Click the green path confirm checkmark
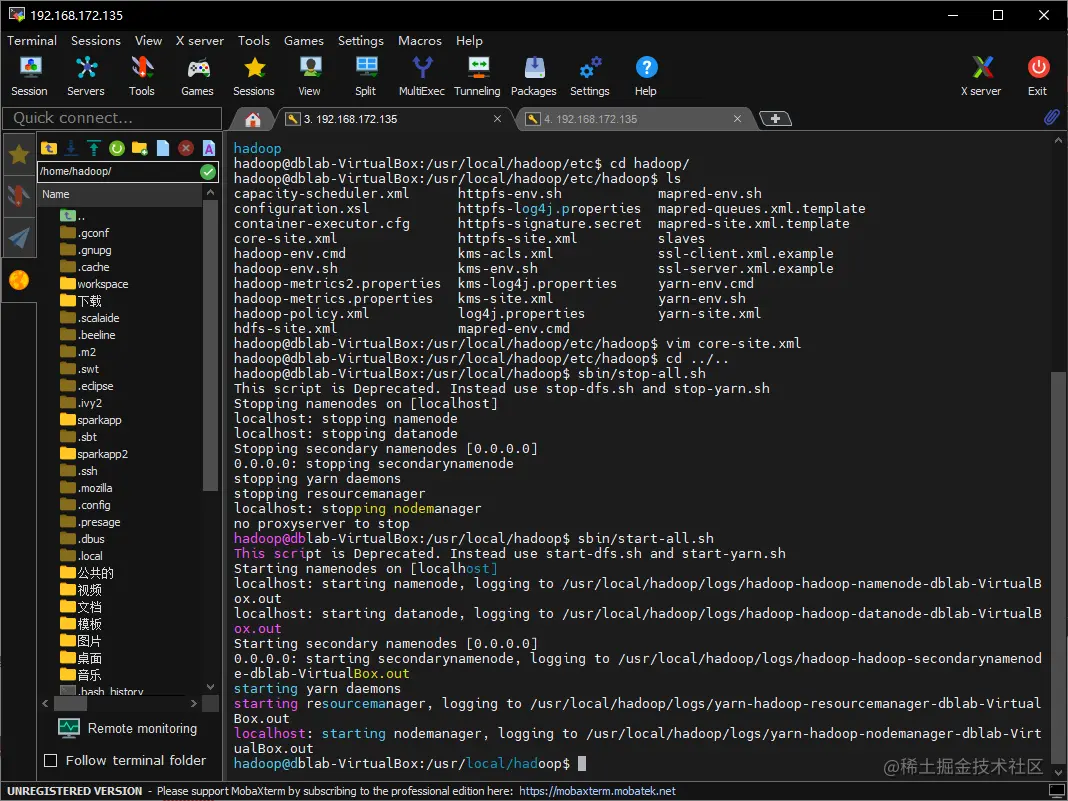The width and height of the screenshot is (1068, 801). coord(208,172)
